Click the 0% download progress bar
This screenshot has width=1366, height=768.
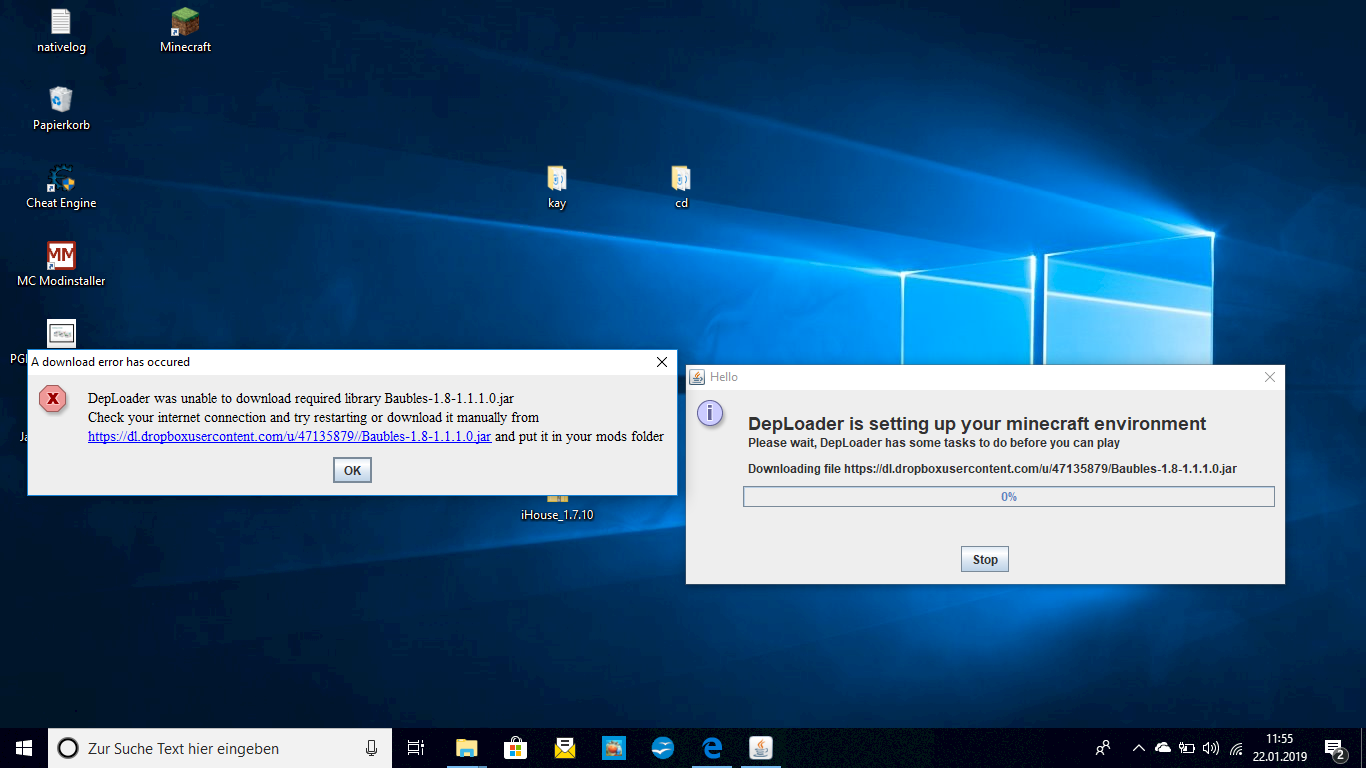(x=1008, y=496)
